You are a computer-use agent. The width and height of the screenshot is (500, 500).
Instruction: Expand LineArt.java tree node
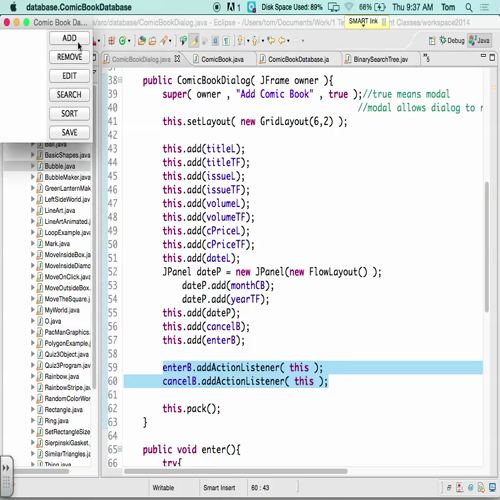[x=33, y=210]
